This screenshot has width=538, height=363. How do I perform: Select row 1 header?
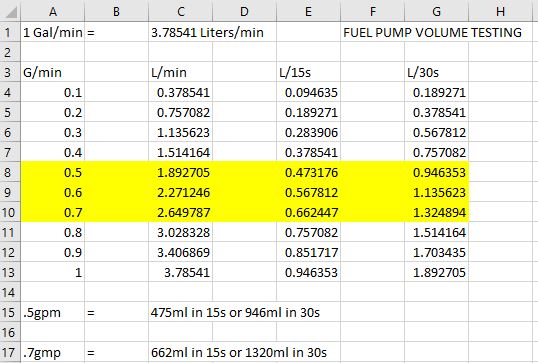[x=10, y=32]
